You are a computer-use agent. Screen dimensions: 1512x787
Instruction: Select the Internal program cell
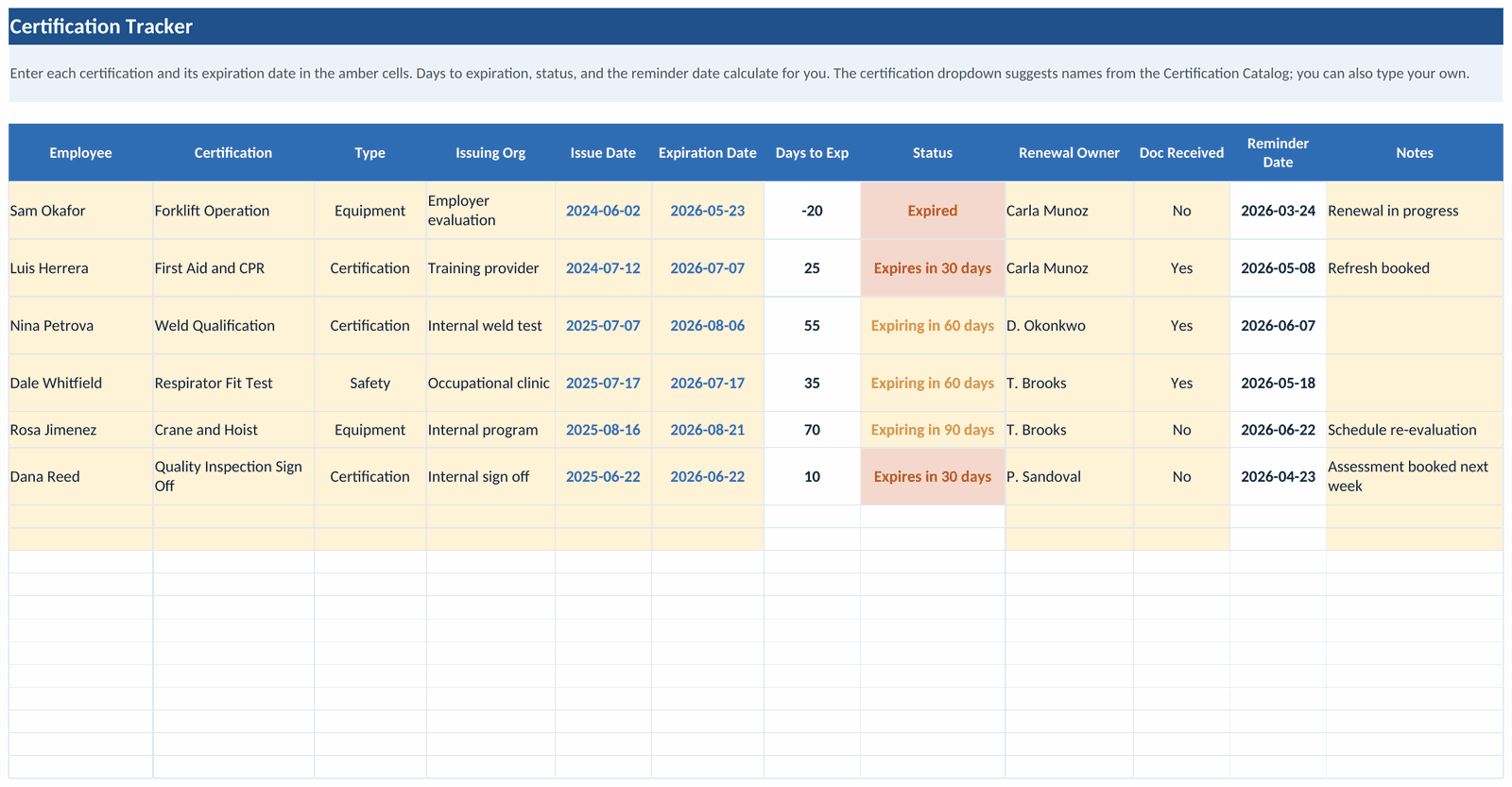tap(490, 430)
